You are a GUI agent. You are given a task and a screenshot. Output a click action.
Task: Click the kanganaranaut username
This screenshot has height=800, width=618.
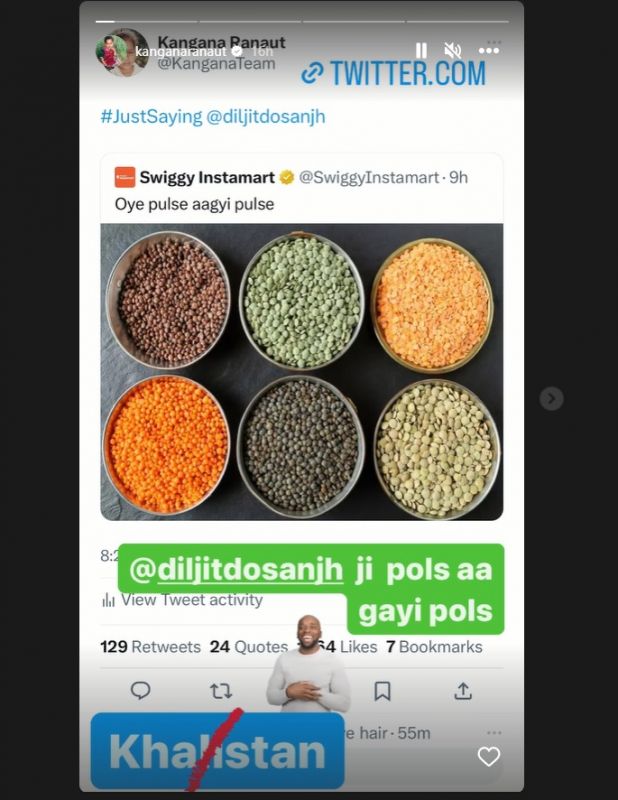point(181,51)
